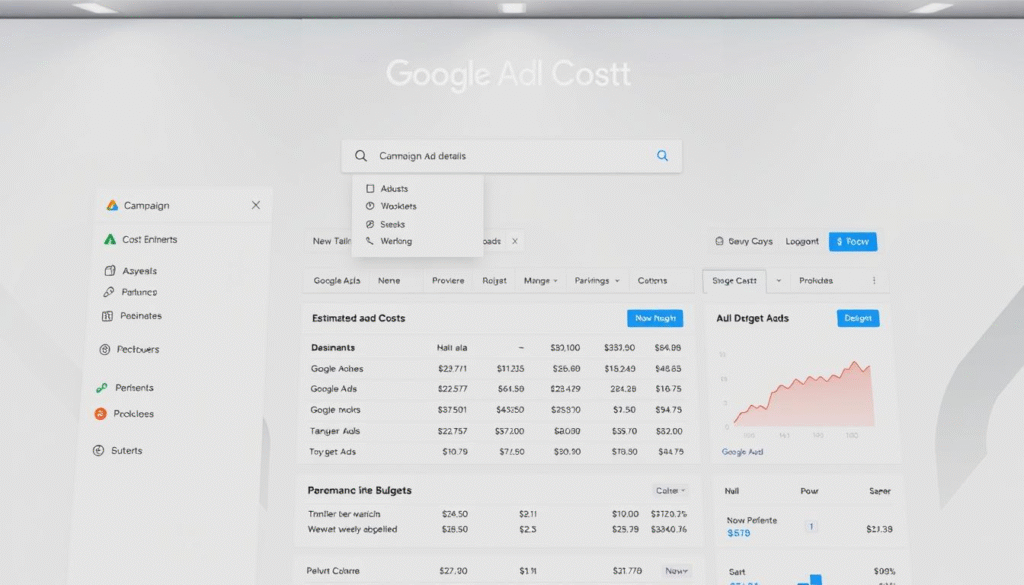Select the orange Proklees sidebar icon

[x=100, y=413]
